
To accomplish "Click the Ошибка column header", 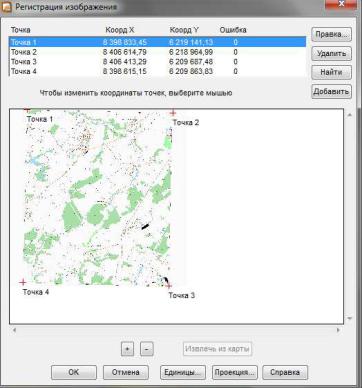I will click(233, 30).
